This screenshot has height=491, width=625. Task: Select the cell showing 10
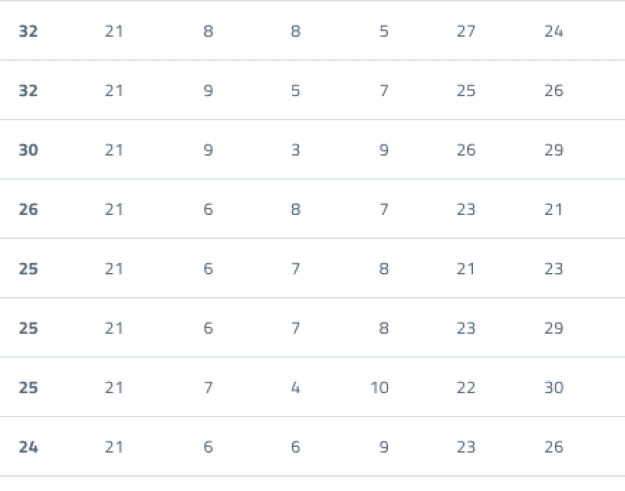click(x=379, y=388)
